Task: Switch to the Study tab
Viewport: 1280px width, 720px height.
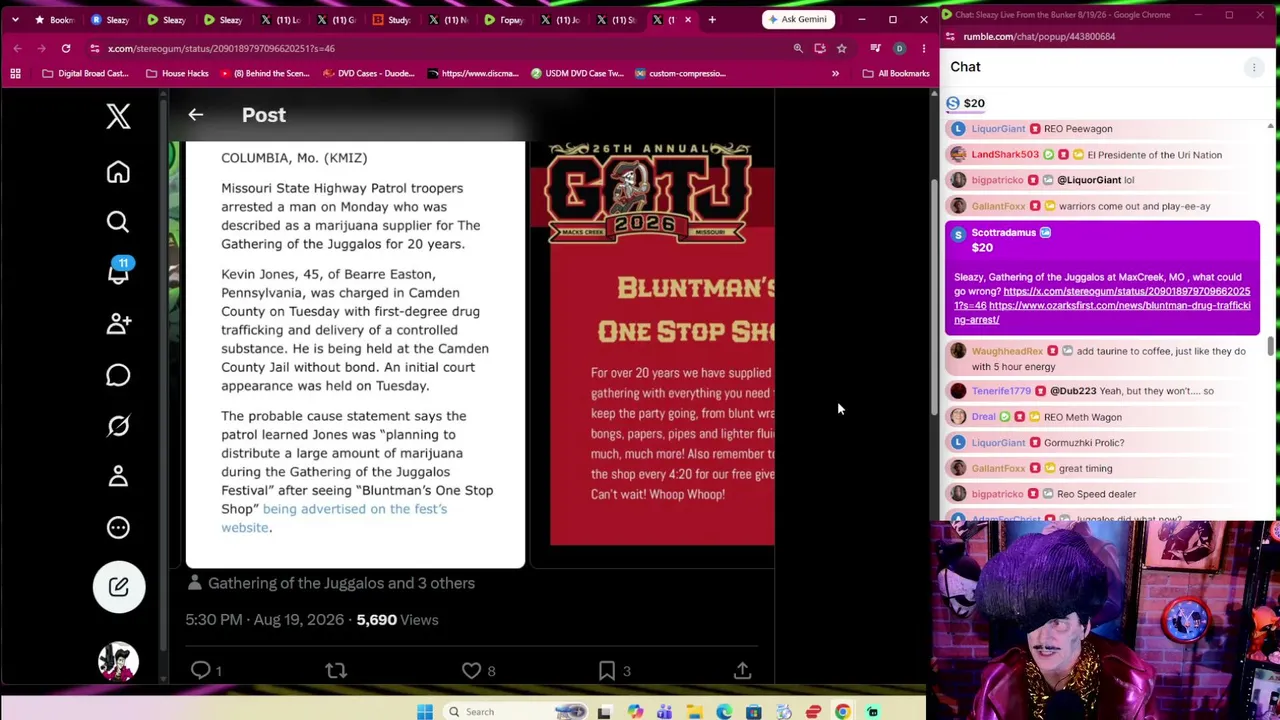Action: (391, 20)
